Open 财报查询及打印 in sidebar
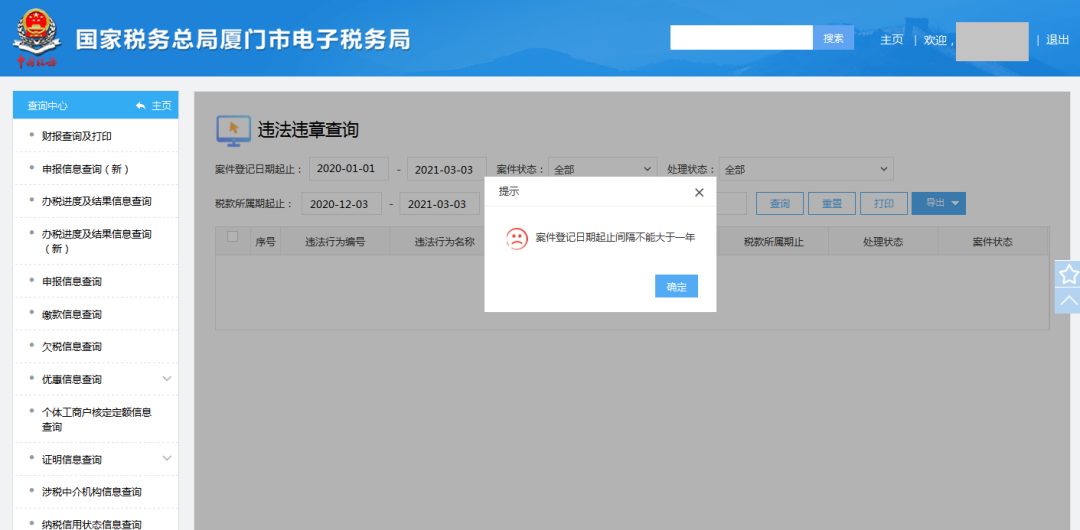Viewport: 1080px width, 530px height. point(77,136)
